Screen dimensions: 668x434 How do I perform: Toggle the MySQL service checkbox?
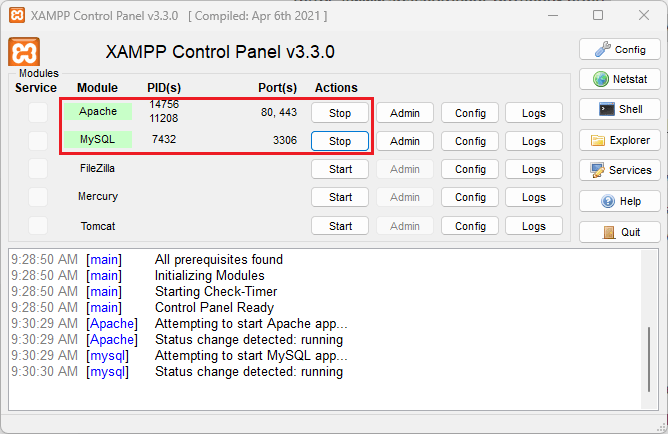[x=38, y=141]
